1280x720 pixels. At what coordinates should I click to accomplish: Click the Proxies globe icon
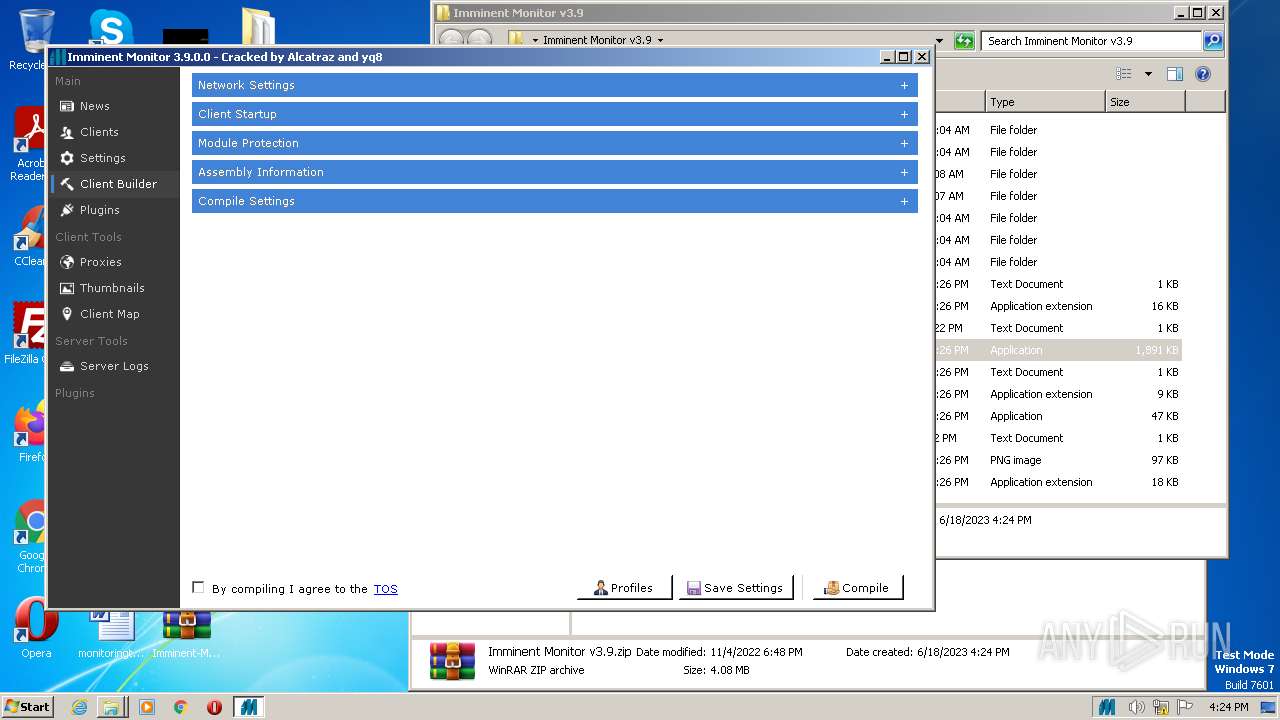click(67, 262)
